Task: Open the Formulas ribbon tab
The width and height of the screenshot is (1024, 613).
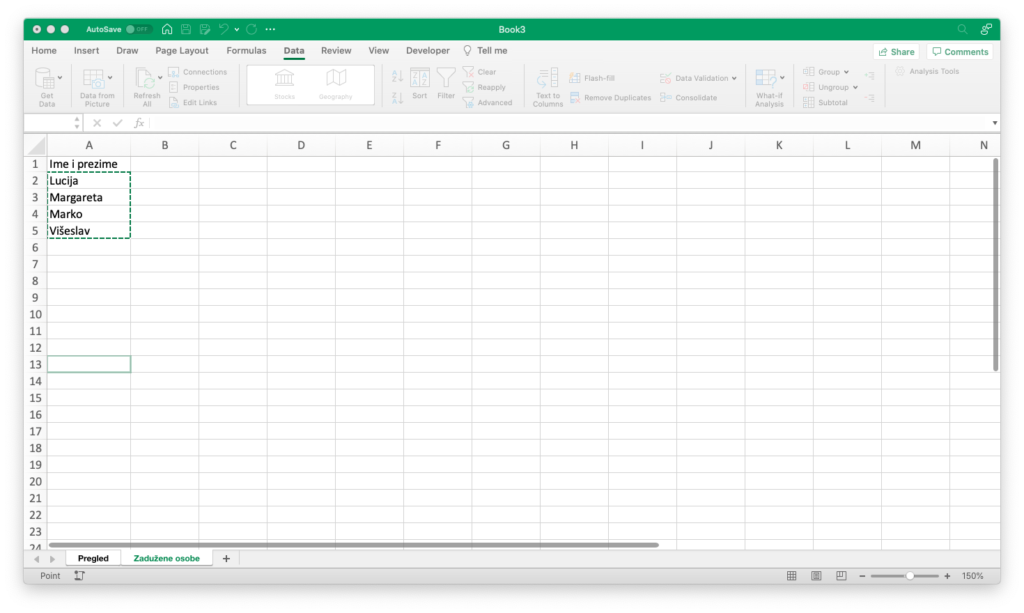Action: coord(246,50)
